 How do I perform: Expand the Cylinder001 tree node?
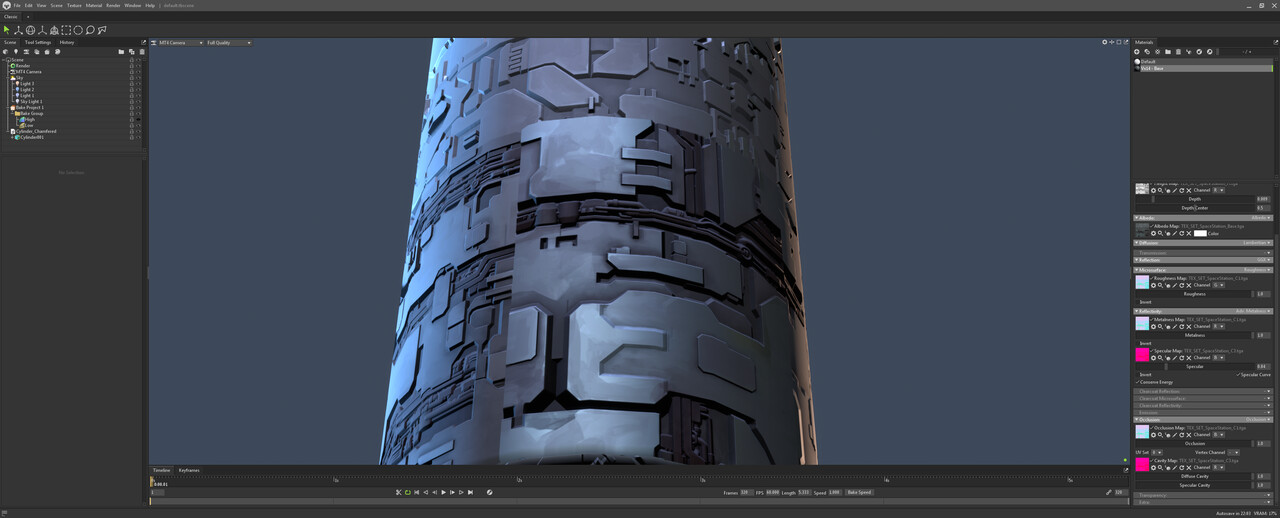pos(12,137)
